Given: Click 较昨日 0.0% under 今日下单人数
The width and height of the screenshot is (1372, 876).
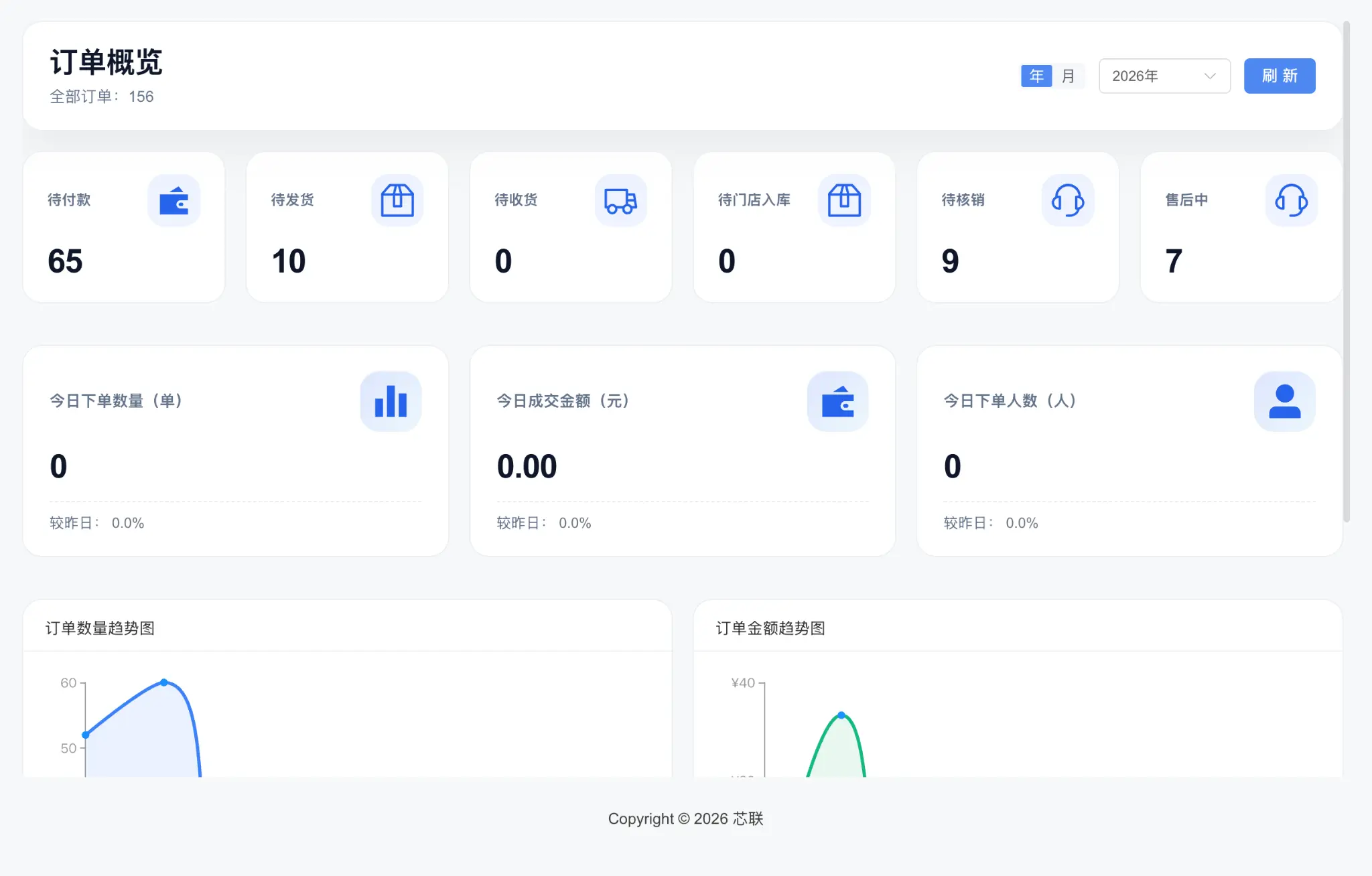Looking at the screenshot, I should click(x=991, y=523).
